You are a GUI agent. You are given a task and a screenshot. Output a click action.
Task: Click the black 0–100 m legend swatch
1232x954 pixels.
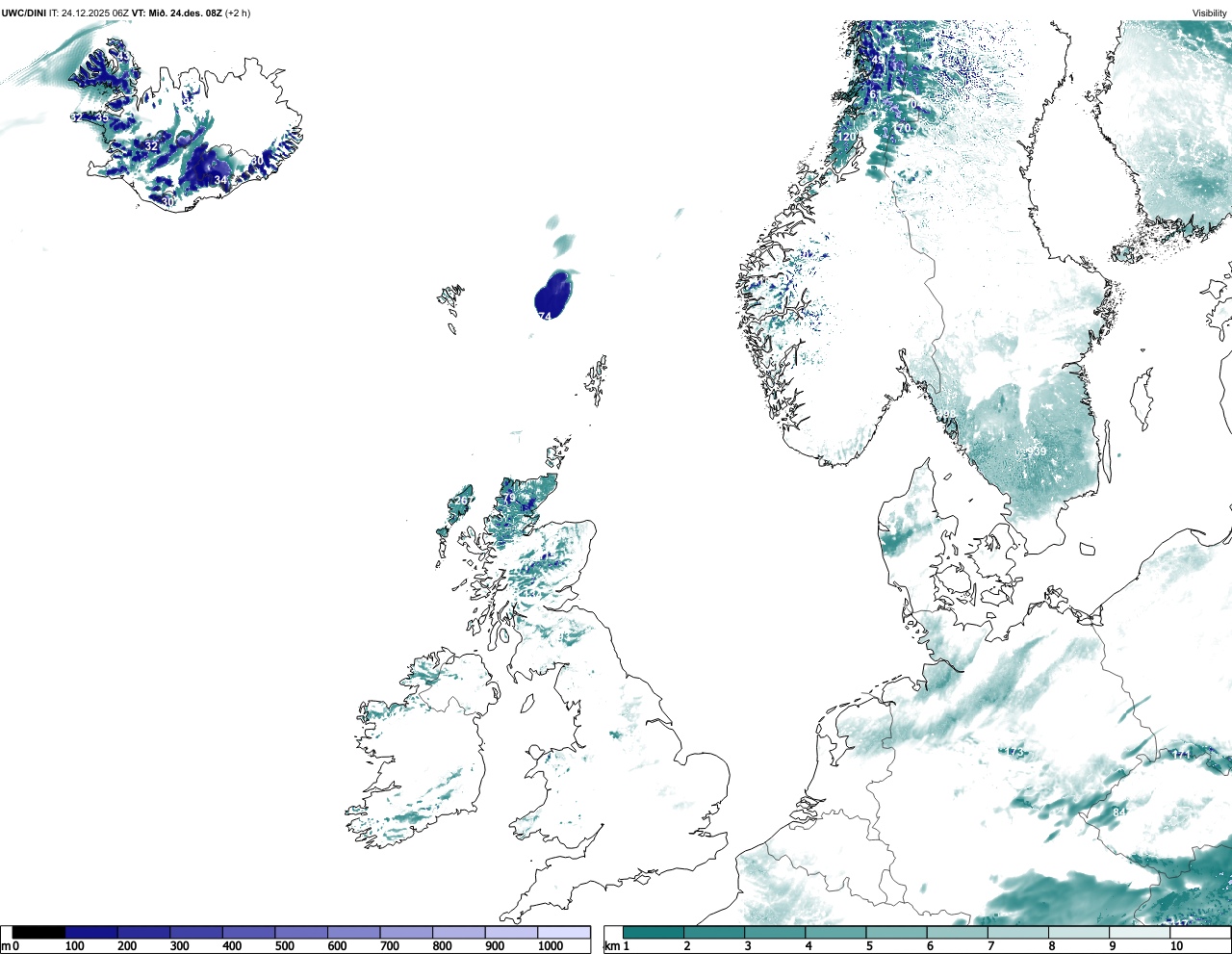point(39,932)
